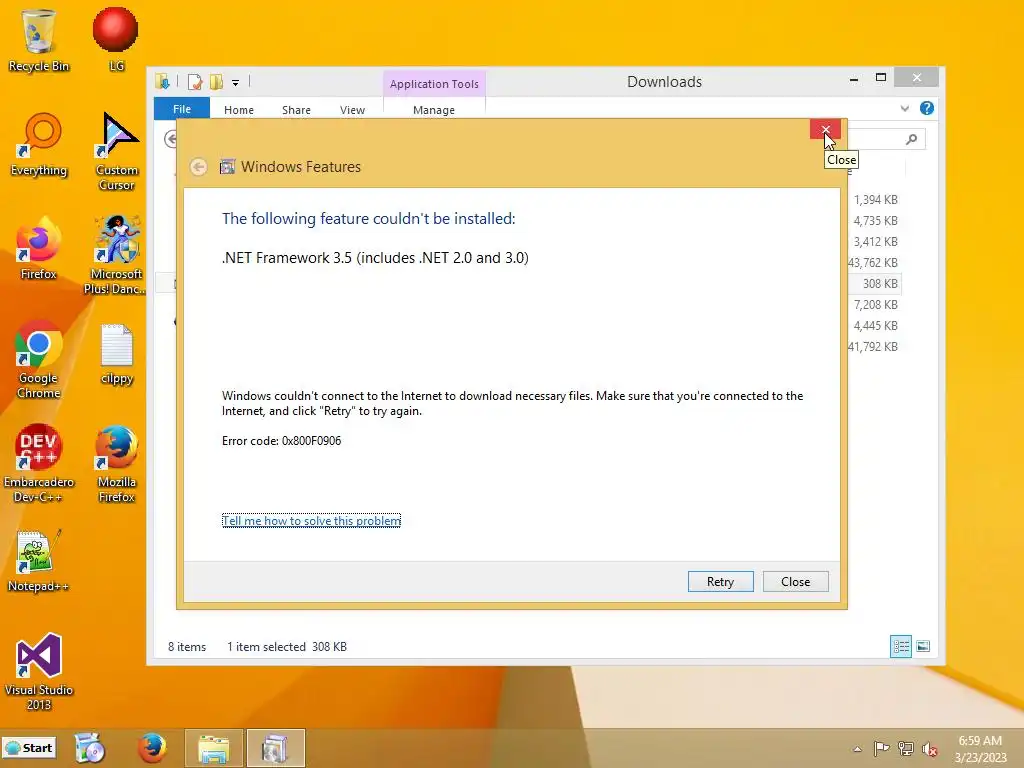Click the muted volume tray icon
The height and width of the screenshot is (768, 1024).
click(930, 748)
